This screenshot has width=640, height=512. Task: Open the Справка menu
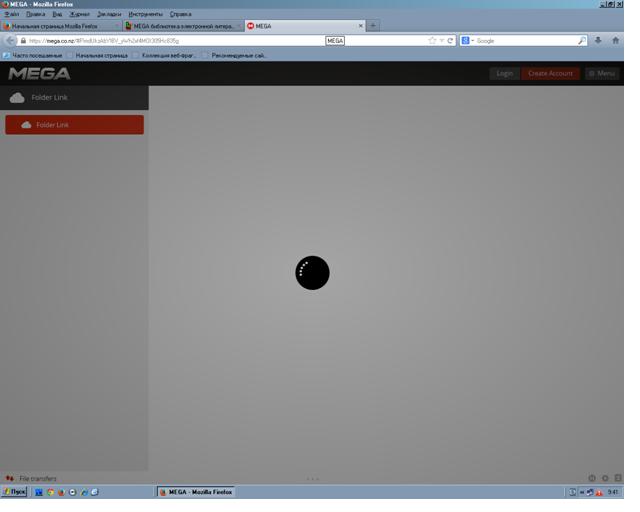pos(180,14)
